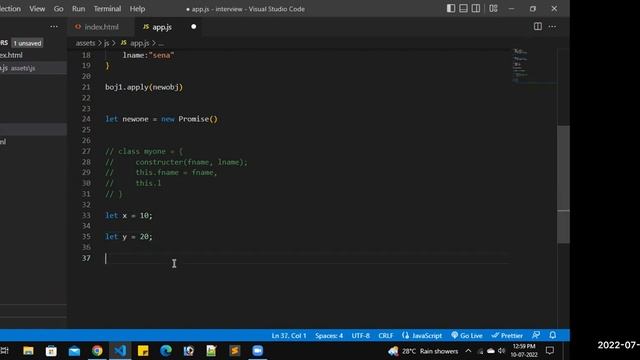Click on 'let x = 10;' line
This screenshot has width=640, height=360.
(x=129, y=216)
